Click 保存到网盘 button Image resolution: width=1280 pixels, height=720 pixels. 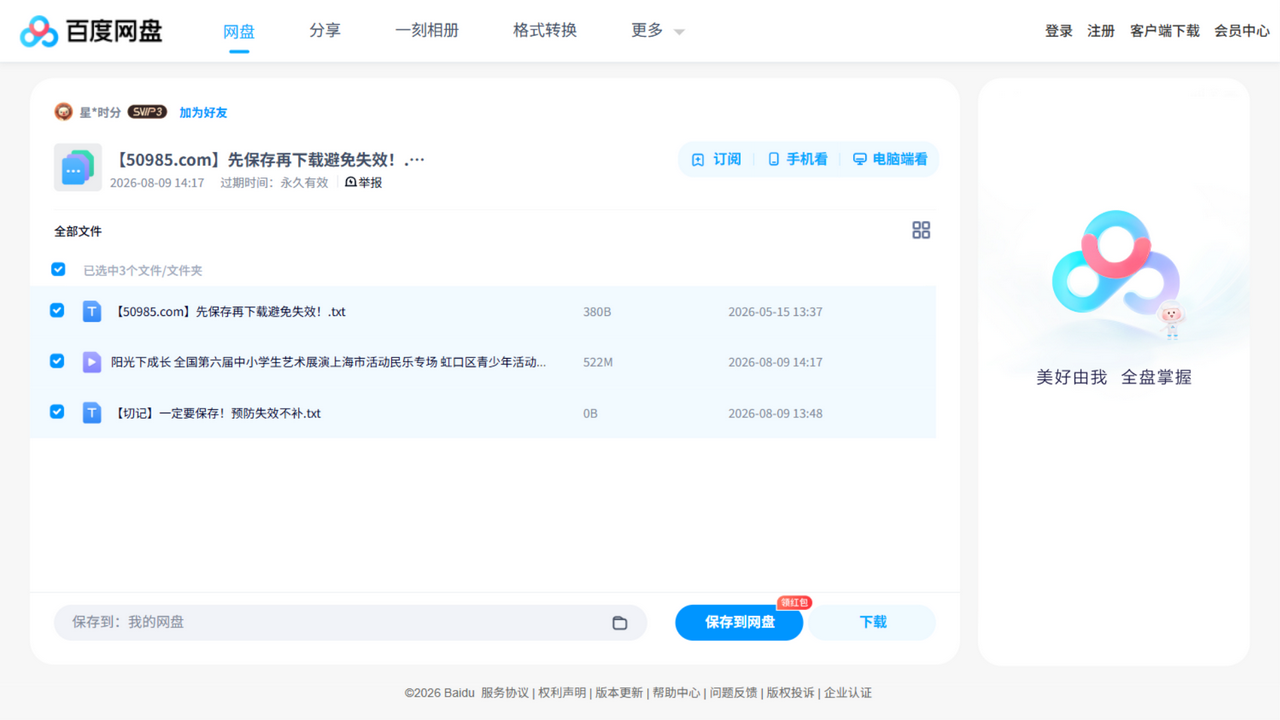click(x=739, y=622)
